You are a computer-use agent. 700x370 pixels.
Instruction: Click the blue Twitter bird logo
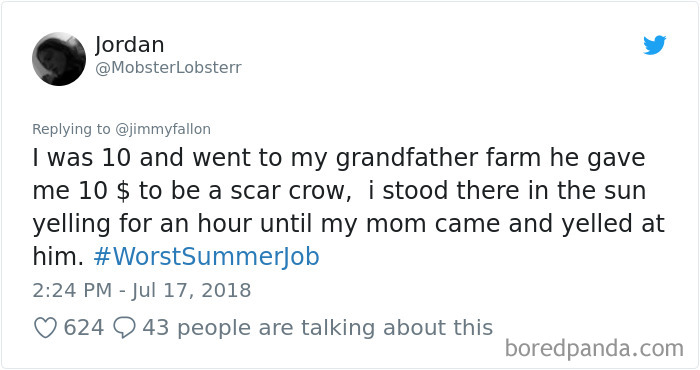654,45
